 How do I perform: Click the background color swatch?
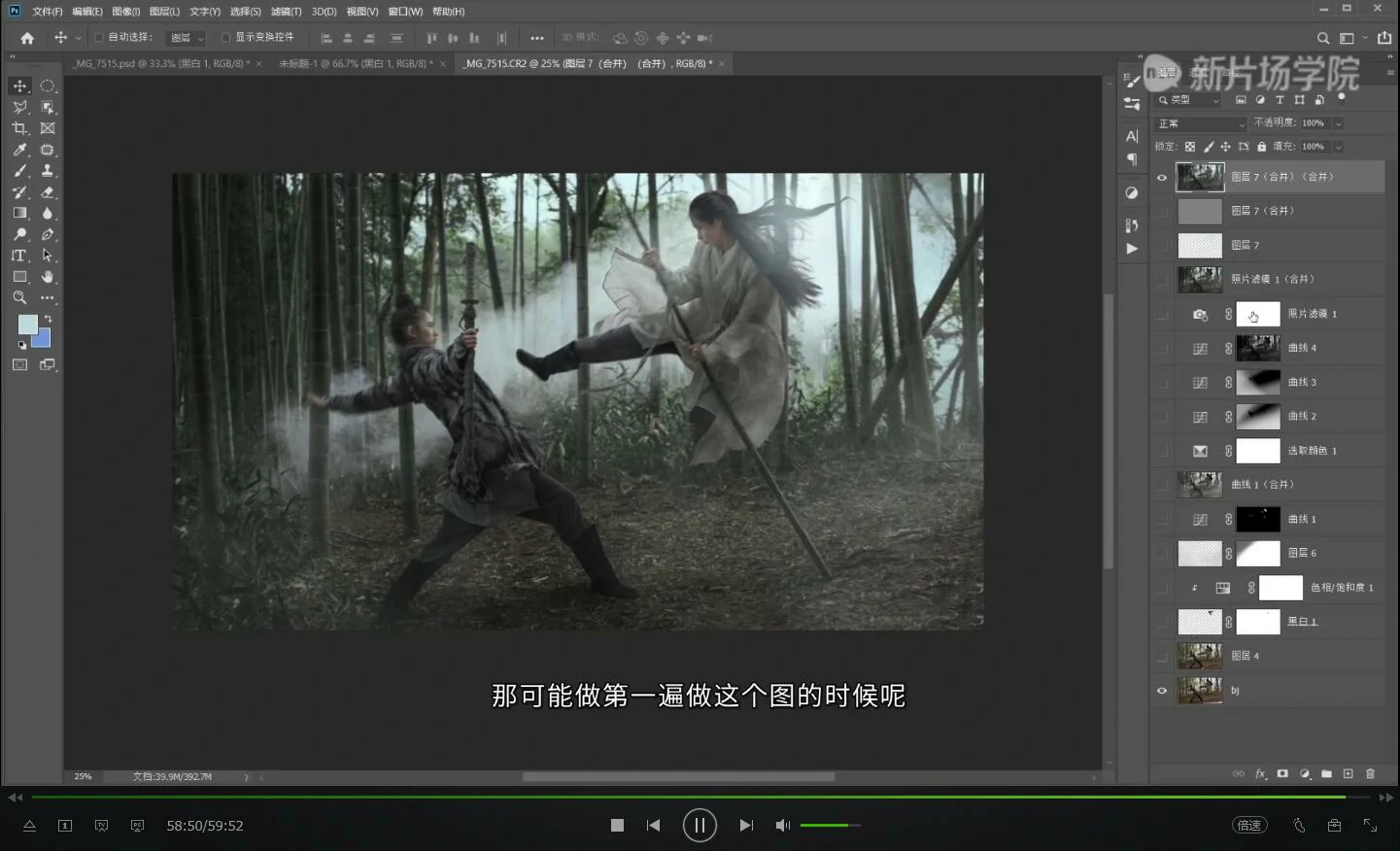43,340
